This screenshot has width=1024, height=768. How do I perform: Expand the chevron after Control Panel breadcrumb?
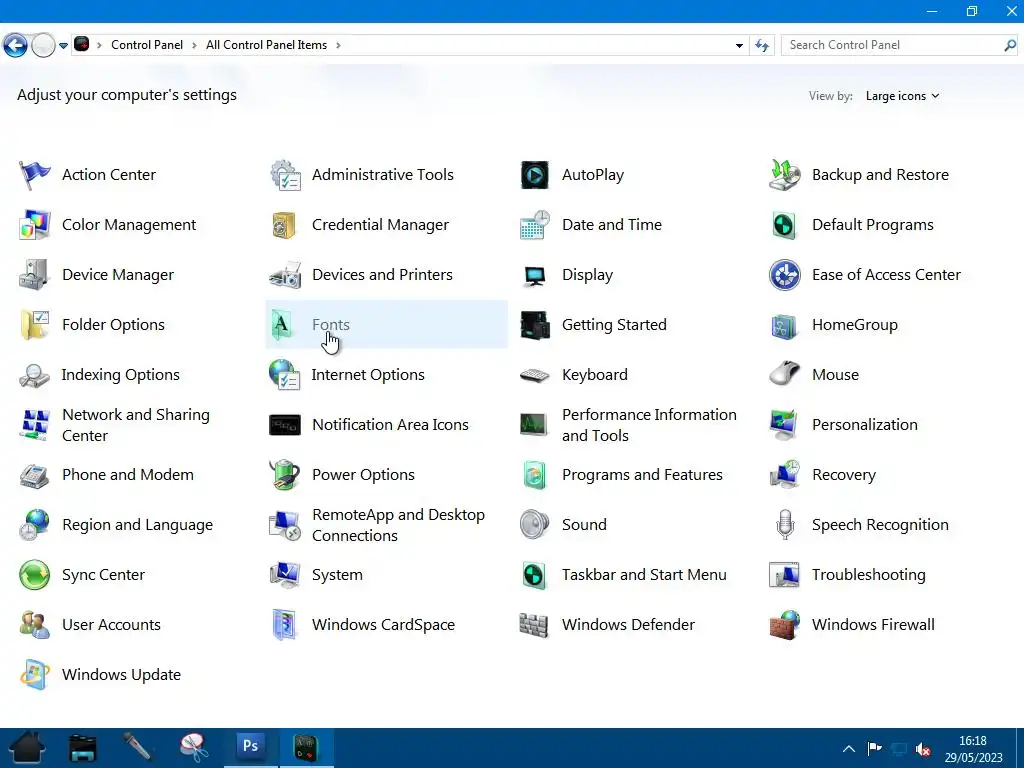point(194,45)
